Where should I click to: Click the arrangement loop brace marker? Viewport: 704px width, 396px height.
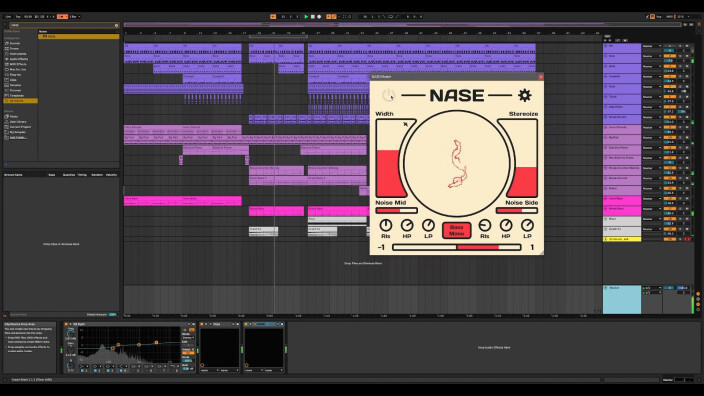pos(278,37)
